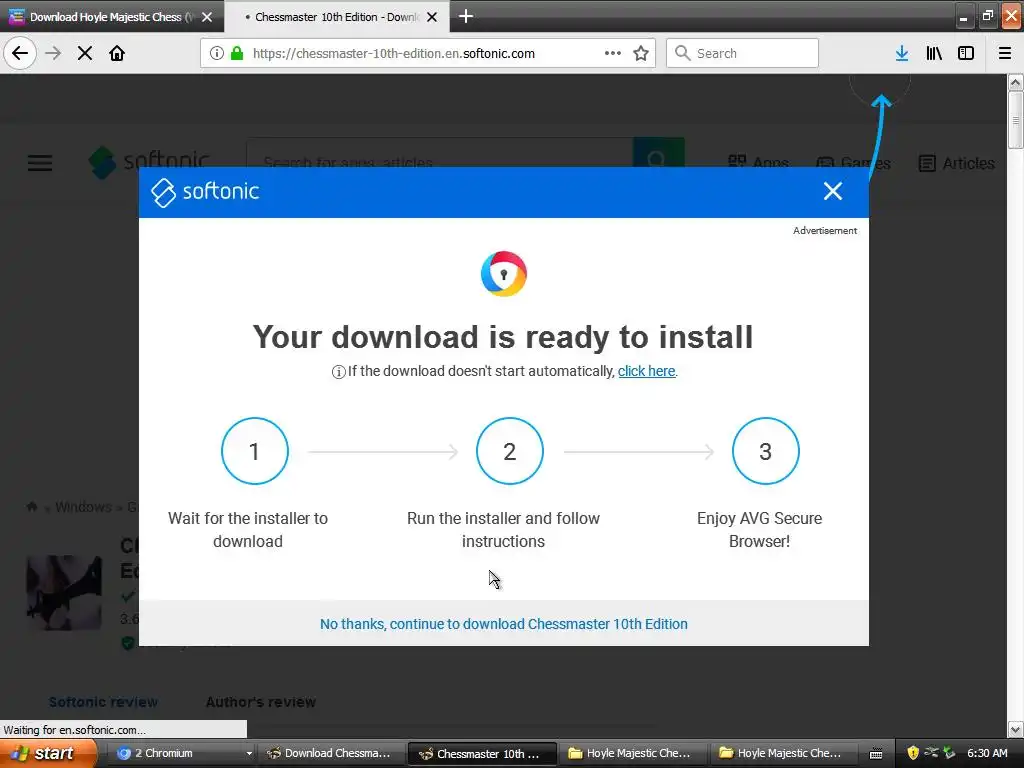Open the Softonic review tab
Image resolution: width=1024 pixels, height=768 pixels.
tap(103, 702)
